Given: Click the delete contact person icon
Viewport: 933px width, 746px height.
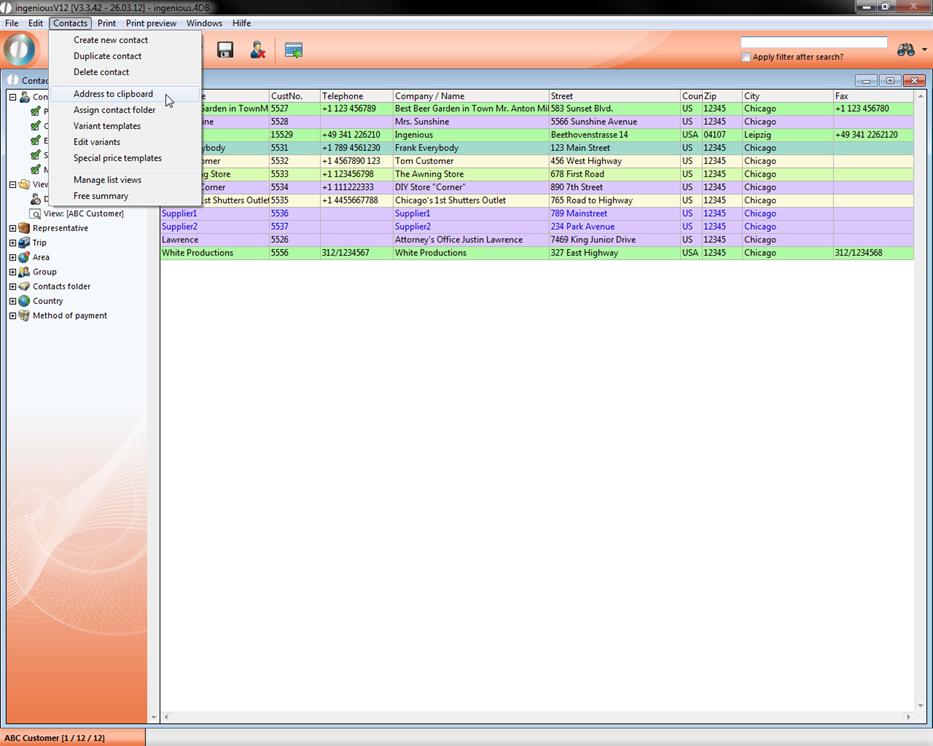Looking at the screenshot, I should pyautogui.click(x=258, y=50).
